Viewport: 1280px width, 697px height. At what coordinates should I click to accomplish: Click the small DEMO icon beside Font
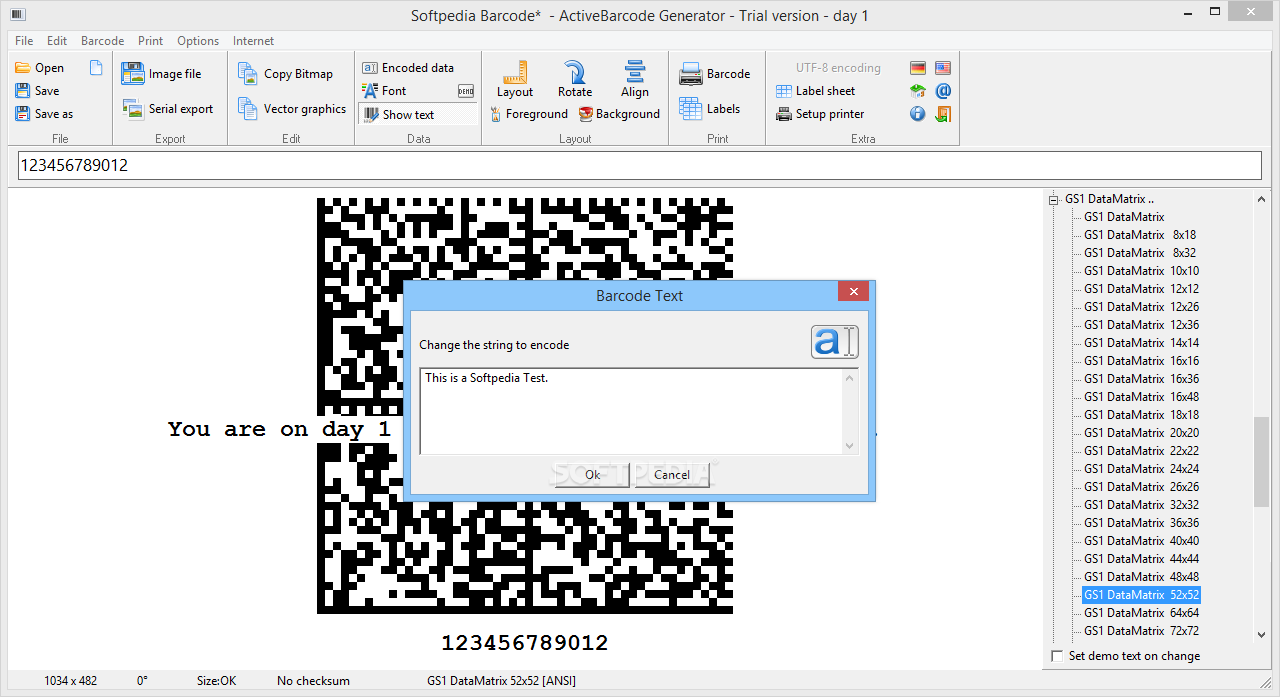click(x=466, y=91)
